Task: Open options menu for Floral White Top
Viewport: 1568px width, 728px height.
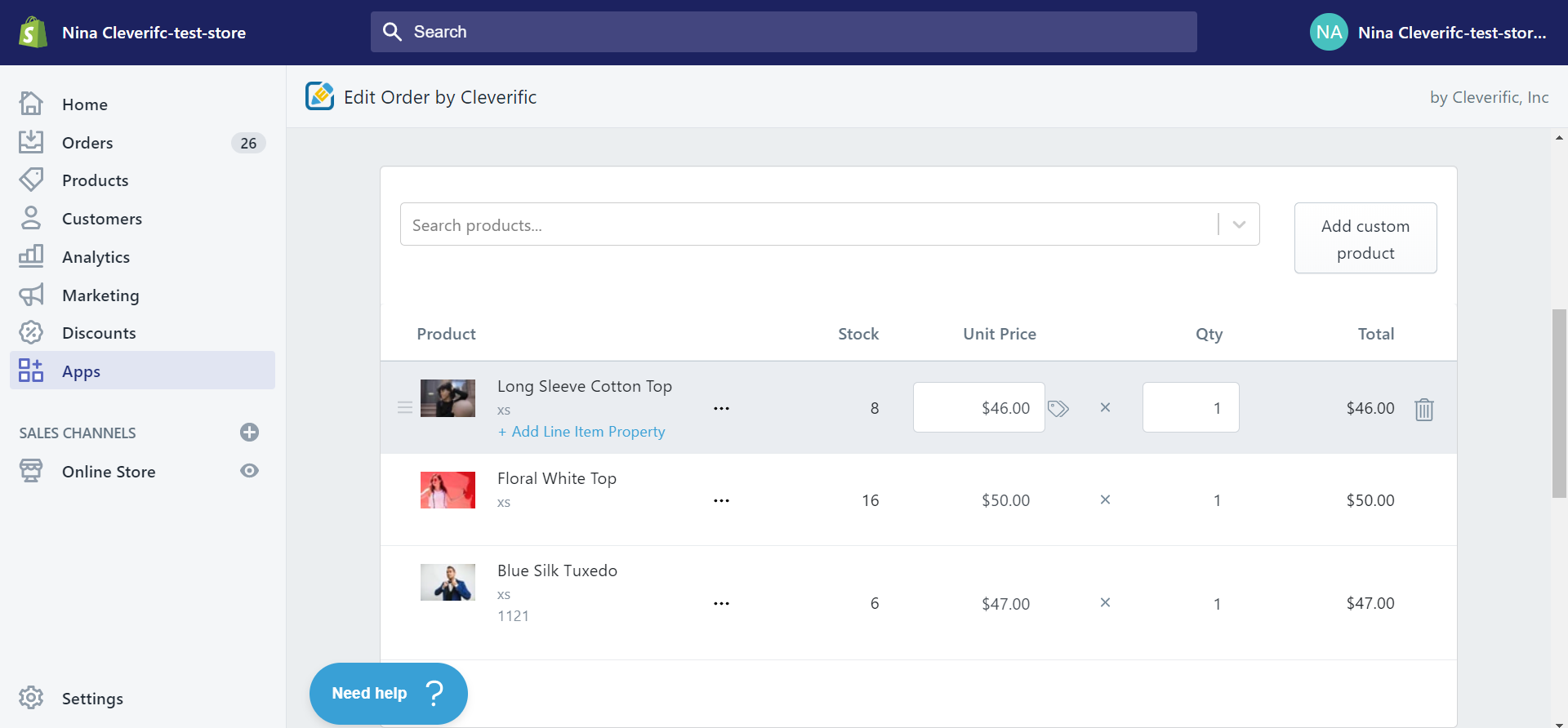Action: tap(721, 500)
